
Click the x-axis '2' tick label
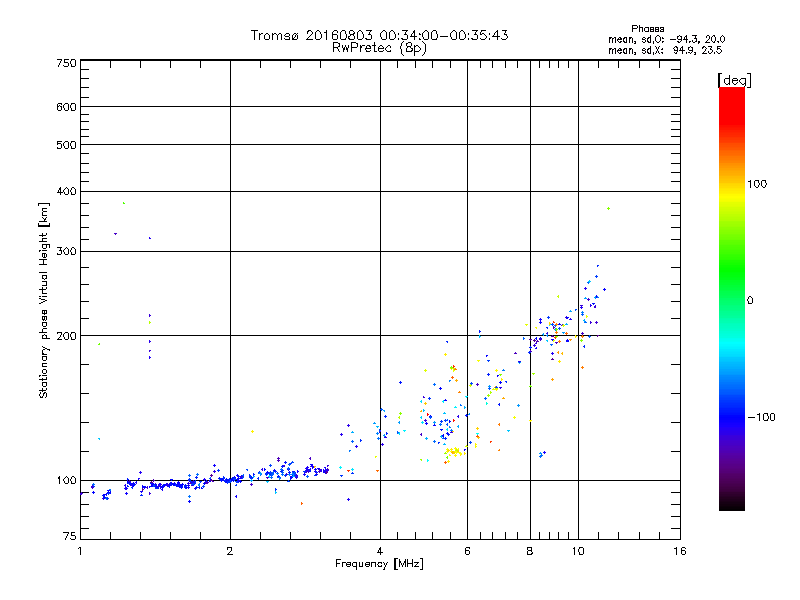point(230,551)
